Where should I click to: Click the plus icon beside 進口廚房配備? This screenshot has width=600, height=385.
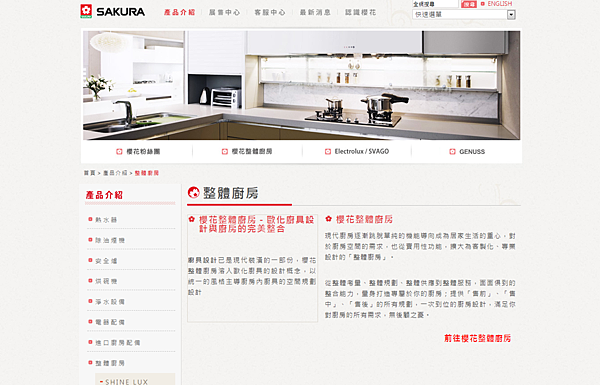[x=90, y=342]
